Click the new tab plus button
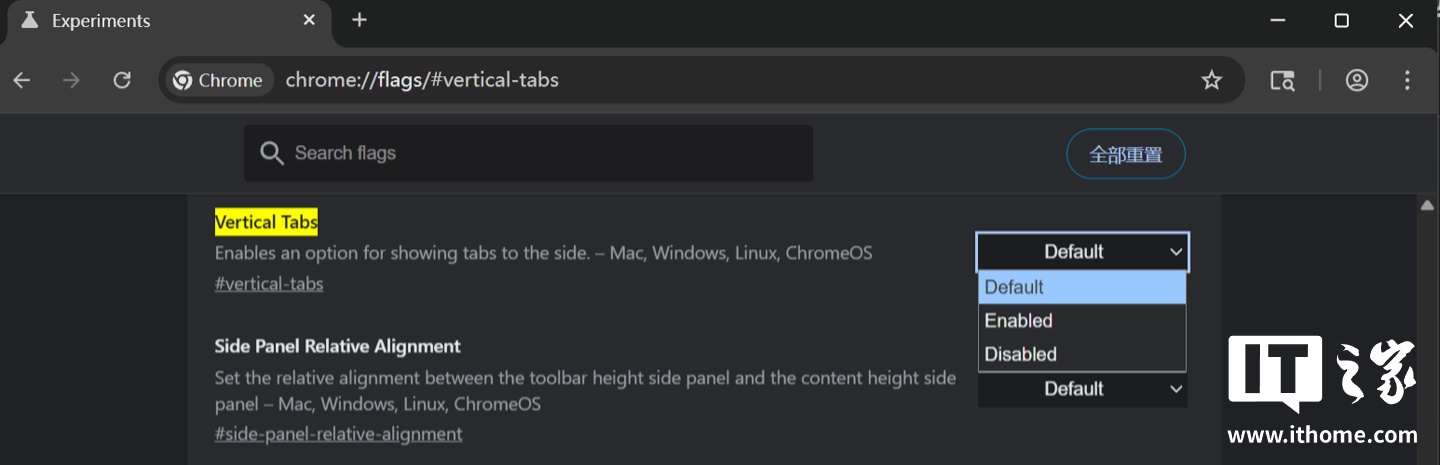The width and height of the screenshot is (1440, 465). click(x=360, y=20)
